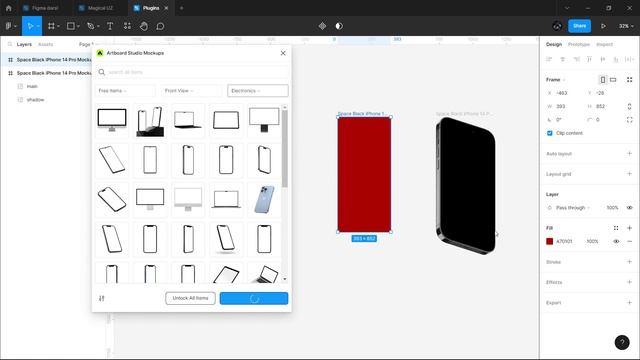Add an Export setting with plus
The image size is (640, 360).
[629, 302]
